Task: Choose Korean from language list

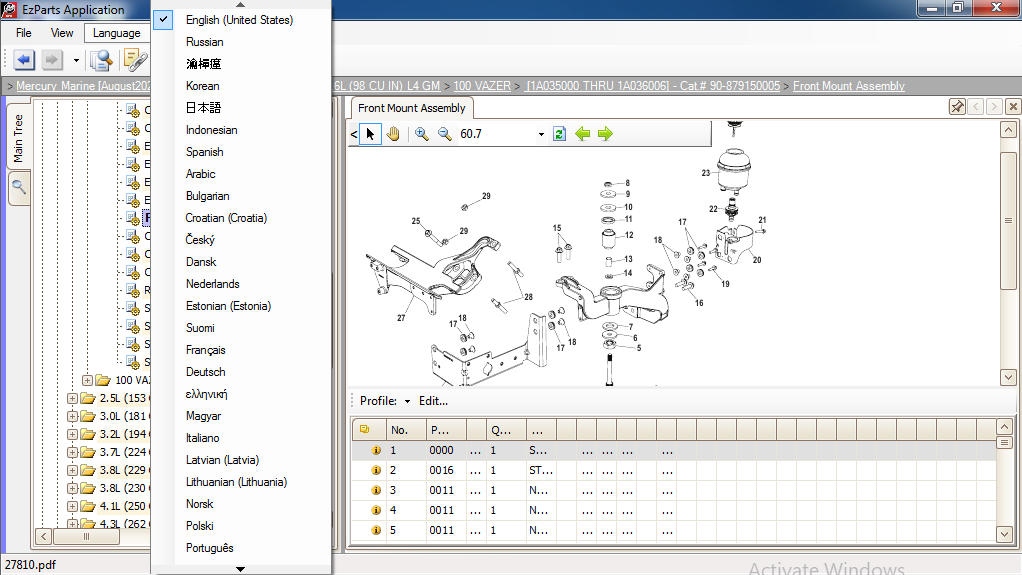Action: pyautogui.click(x=203, y=86)
